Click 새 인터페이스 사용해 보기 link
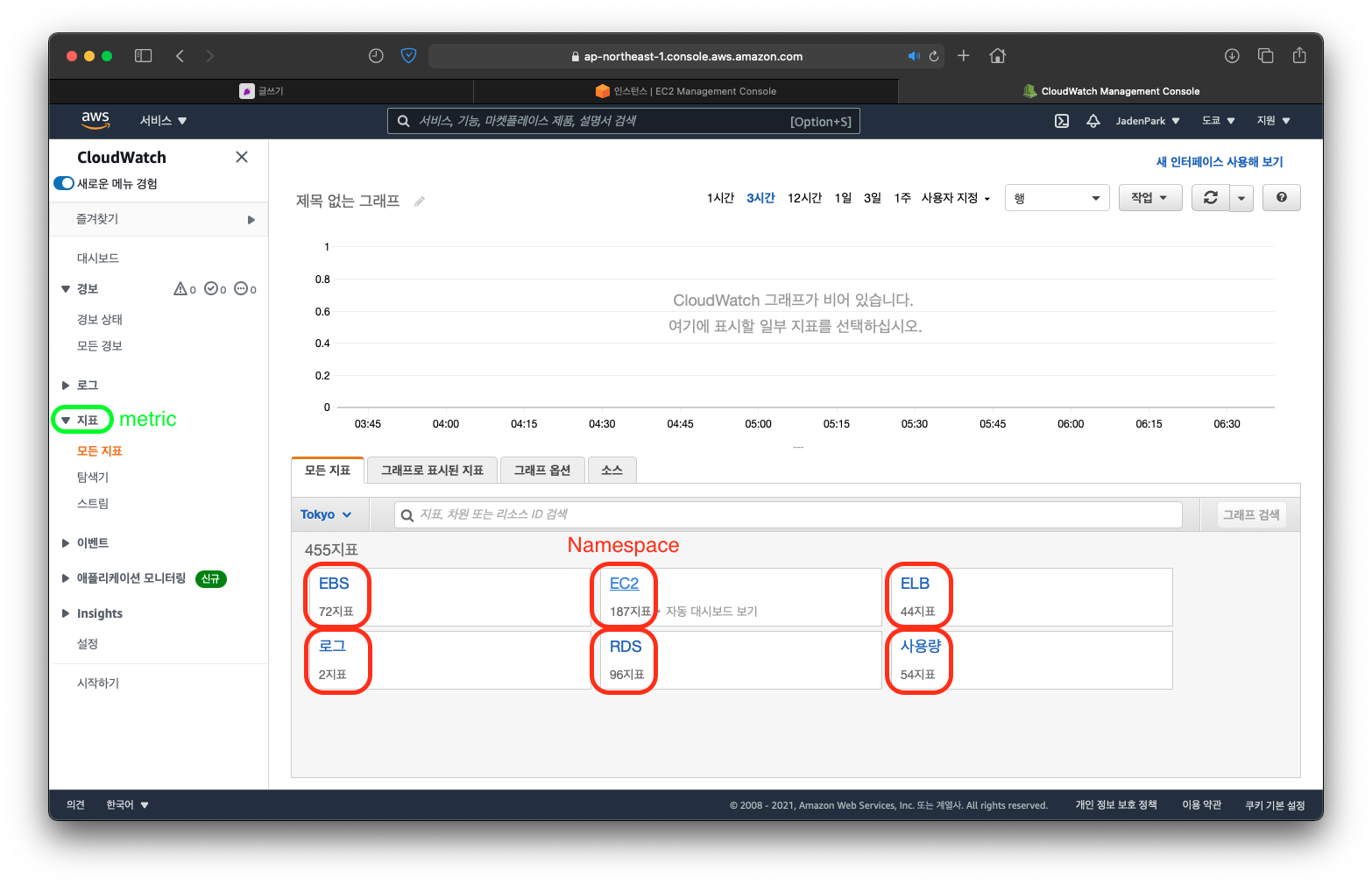 [1220, 162]
